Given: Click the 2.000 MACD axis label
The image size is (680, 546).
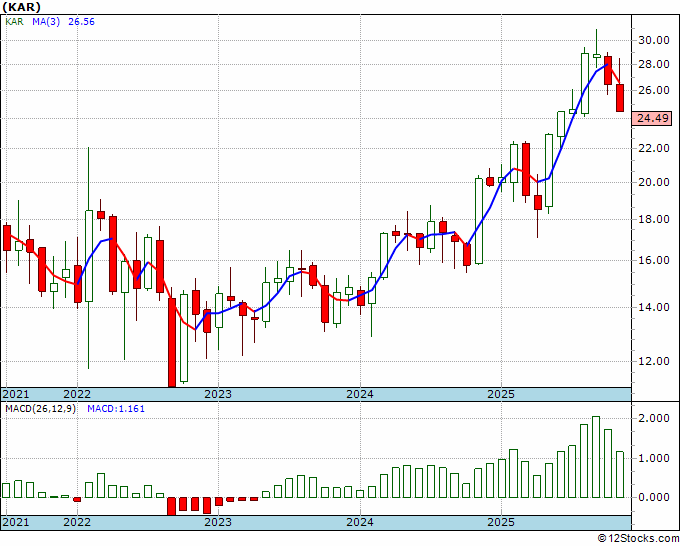Looking at the screenshot, I should (x=654, y=418).
